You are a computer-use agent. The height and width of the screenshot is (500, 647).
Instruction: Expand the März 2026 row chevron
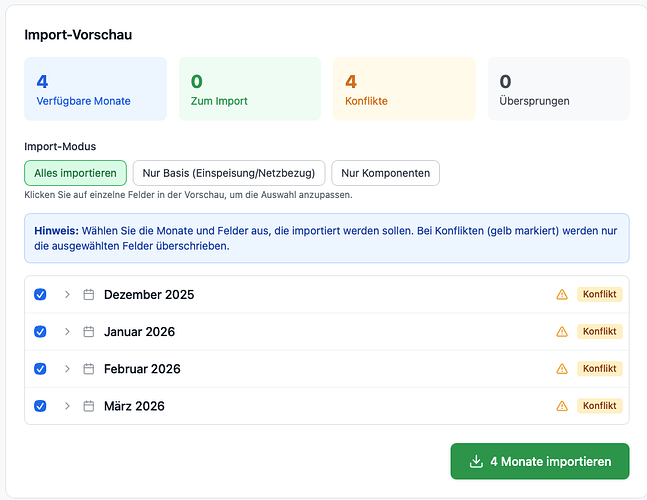(67, 406)
